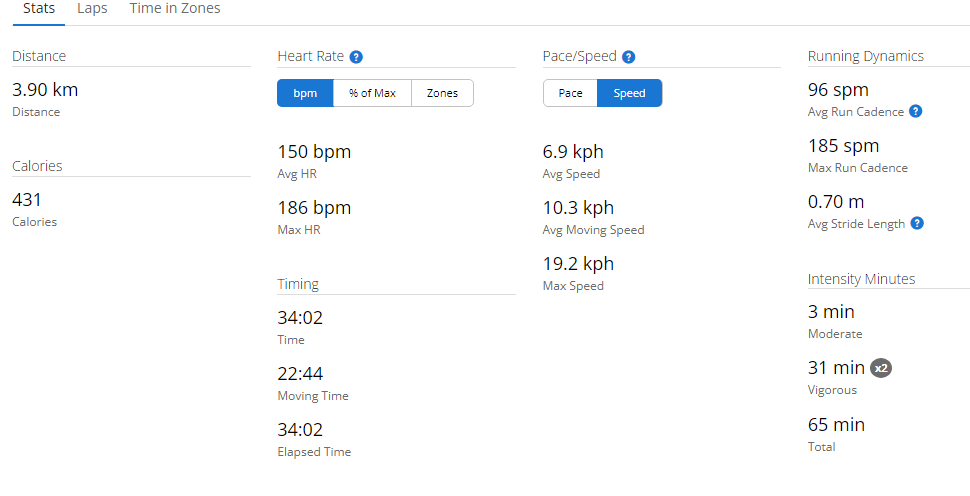Show heart rate as Zones

442,93
